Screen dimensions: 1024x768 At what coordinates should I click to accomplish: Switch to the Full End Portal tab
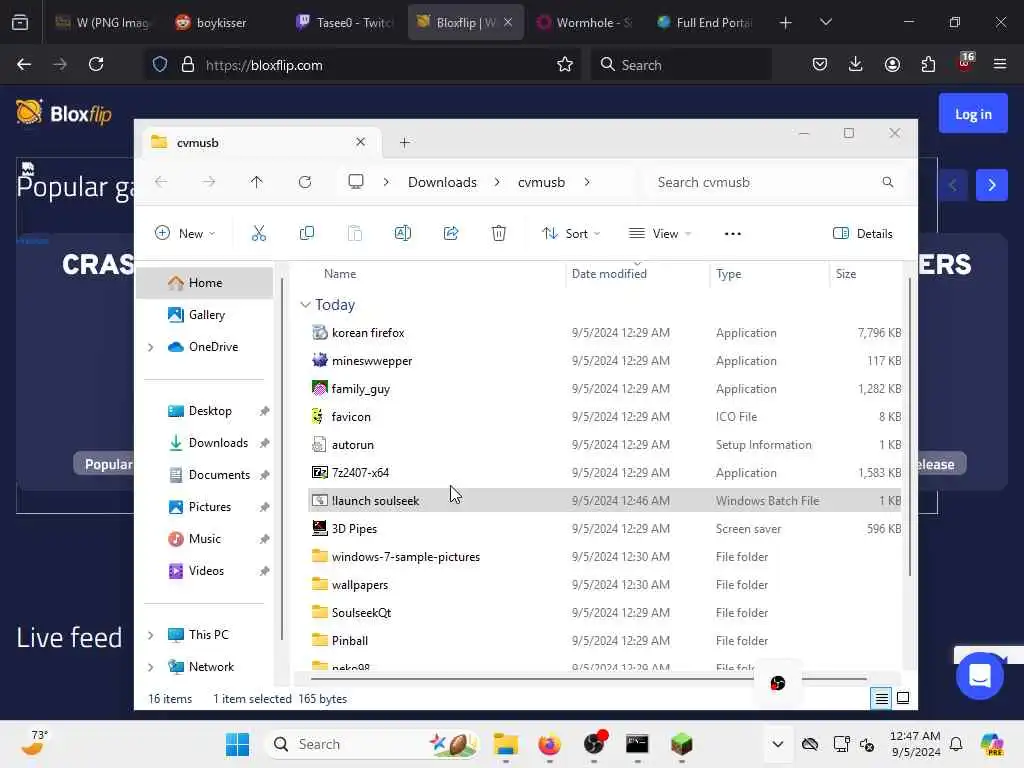click(x=705, y=23)
